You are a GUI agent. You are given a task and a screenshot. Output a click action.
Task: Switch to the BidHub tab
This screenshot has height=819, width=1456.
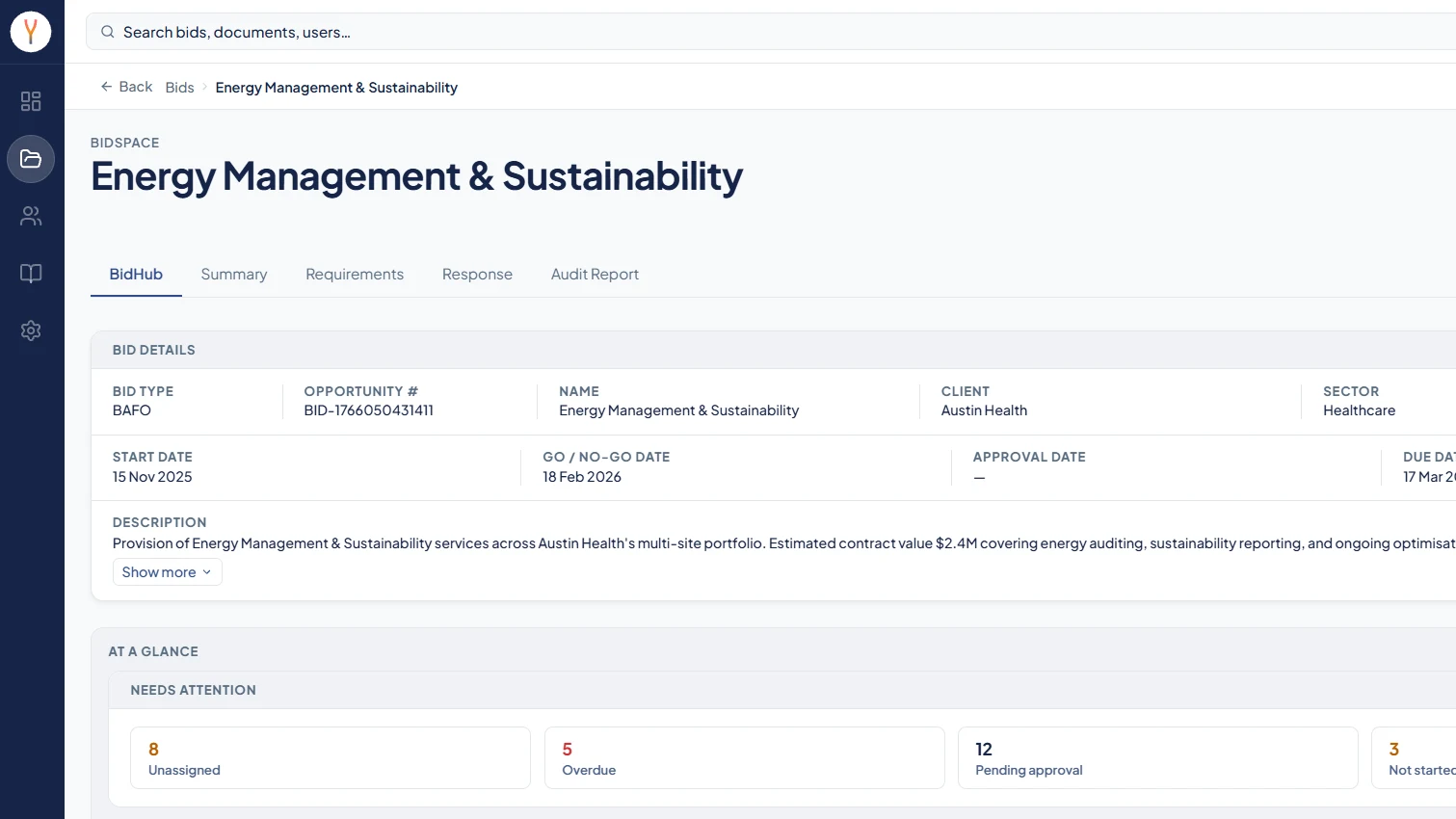pyautogui.click(x=136, y=275)
